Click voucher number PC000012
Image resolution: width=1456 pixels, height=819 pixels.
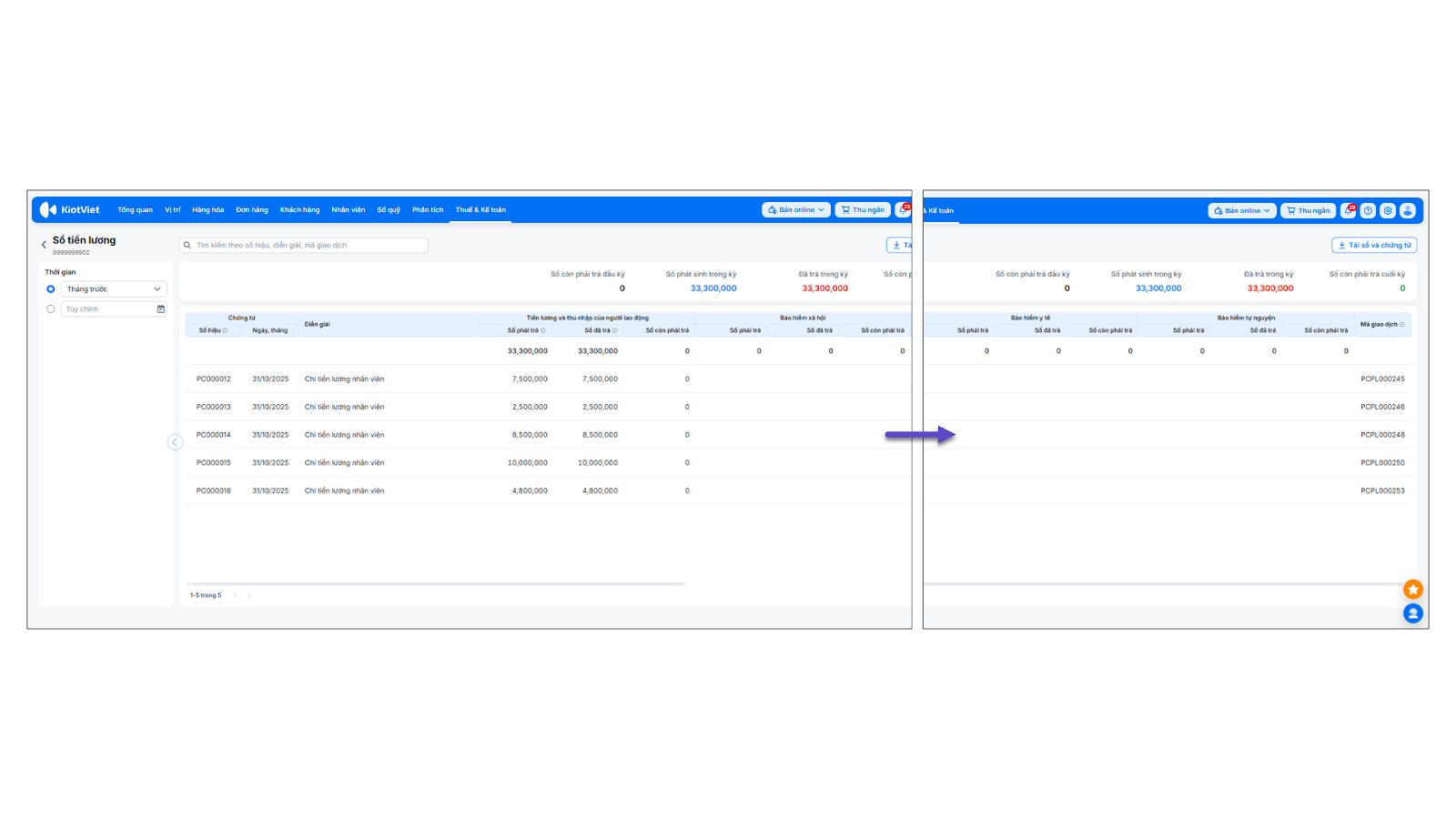pyautogui.click(x=214, y=379)
